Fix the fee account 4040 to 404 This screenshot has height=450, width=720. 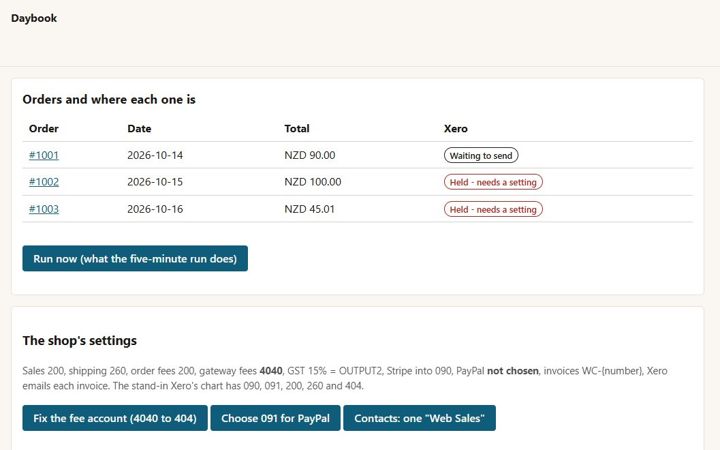point(115,418)
